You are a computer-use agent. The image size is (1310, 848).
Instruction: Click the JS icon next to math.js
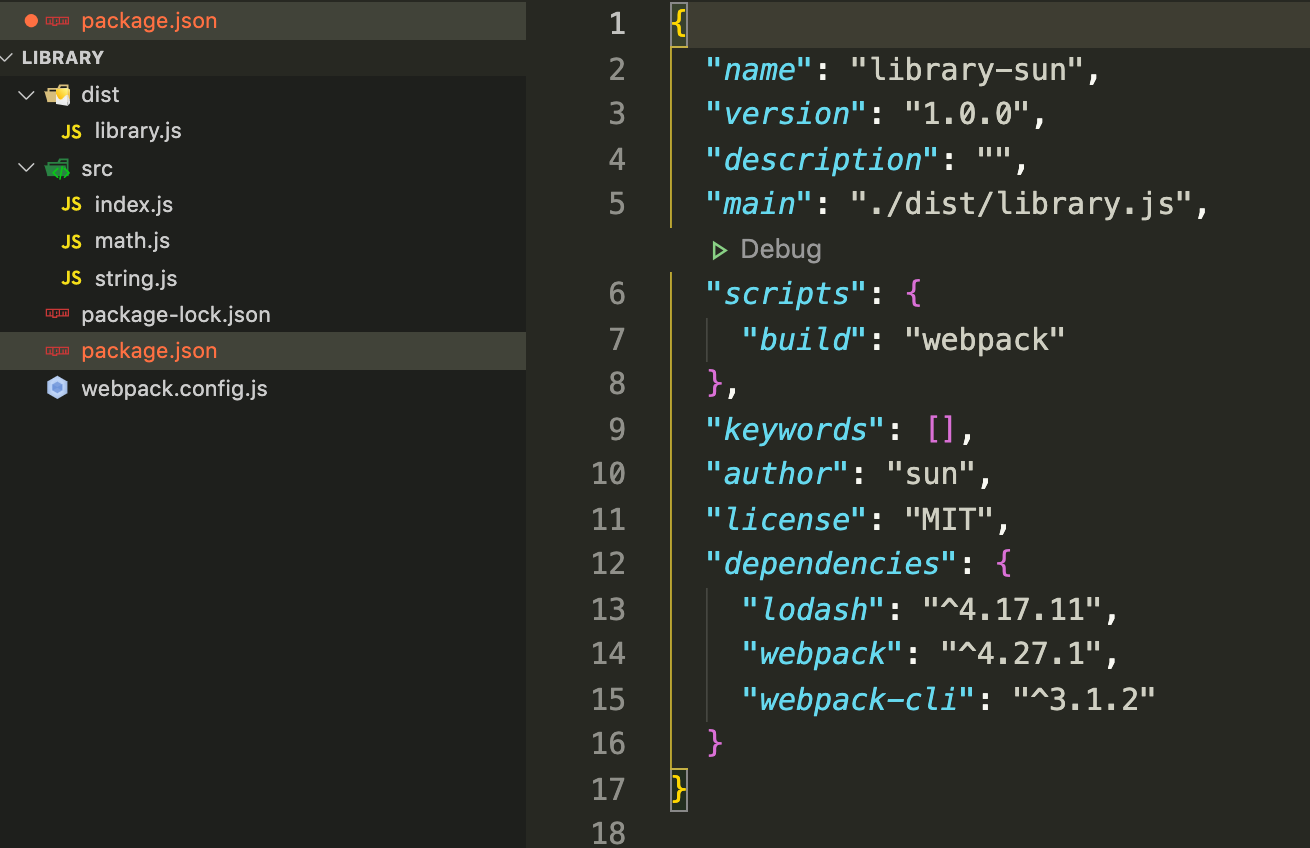(x=69, y=240)
